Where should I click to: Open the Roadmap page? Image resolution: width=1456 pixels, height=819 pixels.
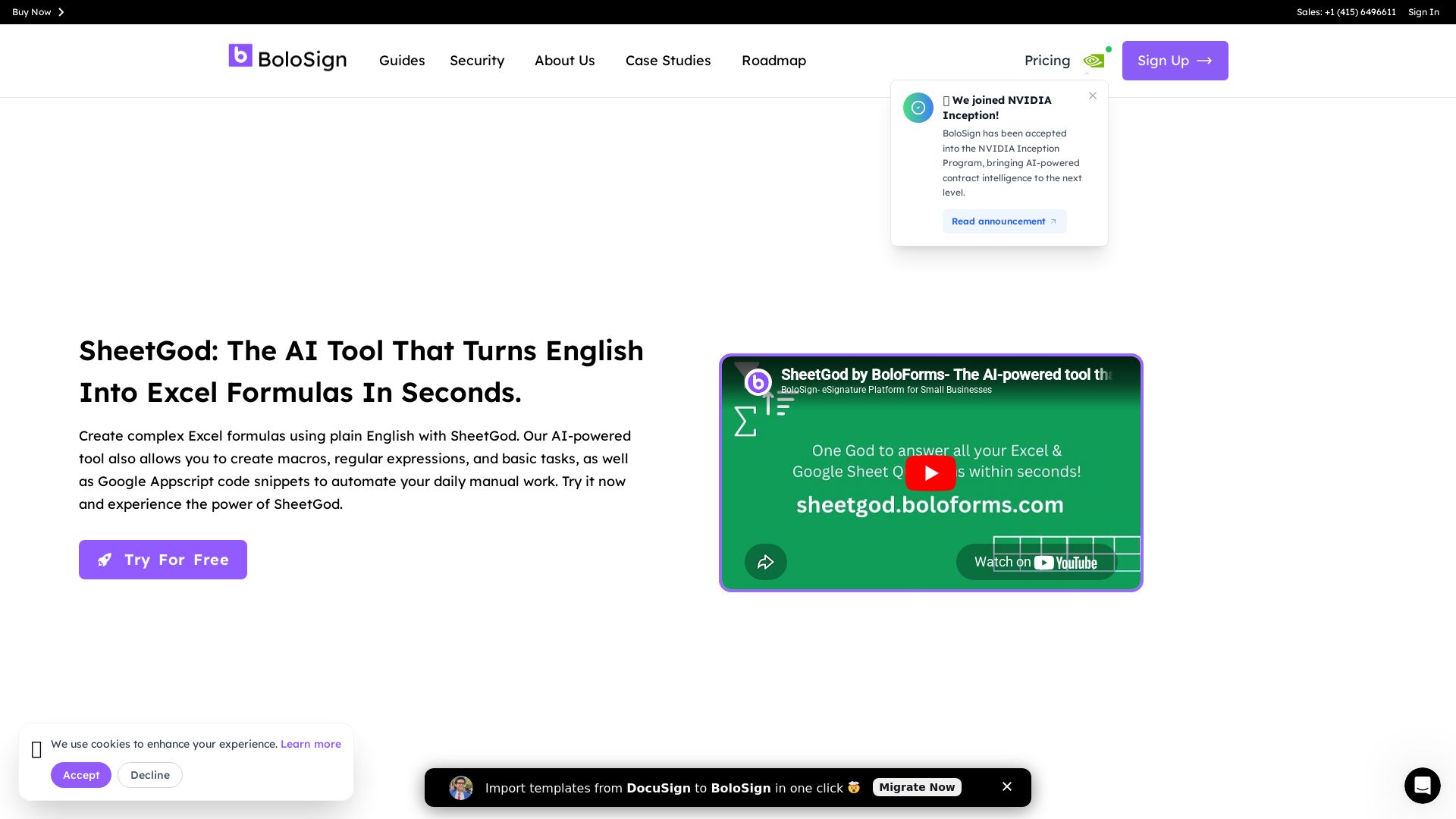pyautogui.click(x=773, y=61)
